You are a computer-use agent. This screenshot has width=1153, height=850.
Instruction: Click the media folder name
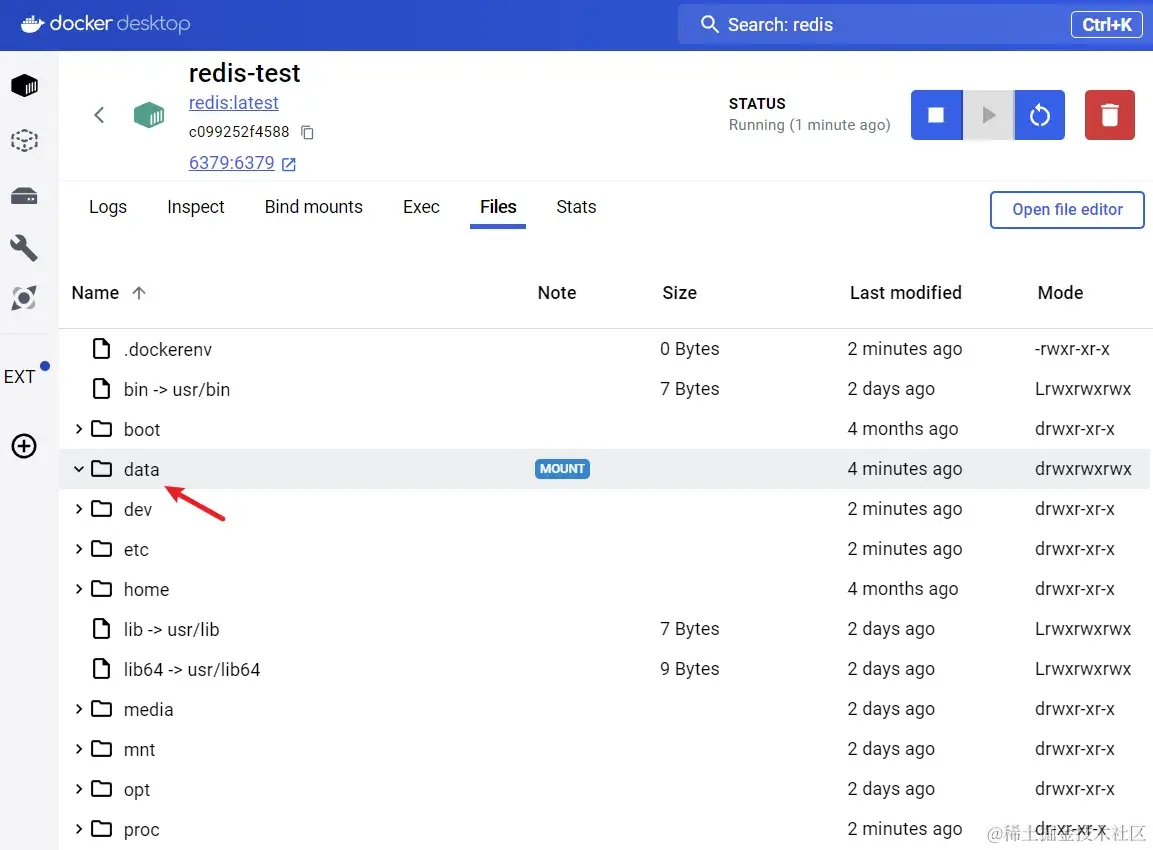pyautogui.click(x=149, y=710)
